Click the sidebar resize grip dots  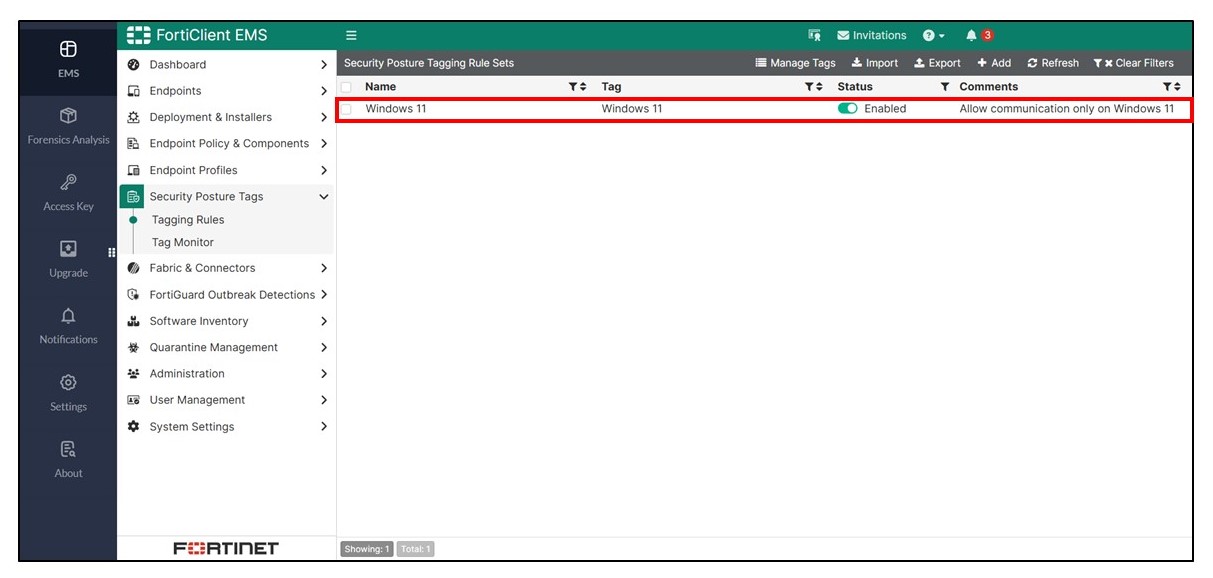point(112,252)
